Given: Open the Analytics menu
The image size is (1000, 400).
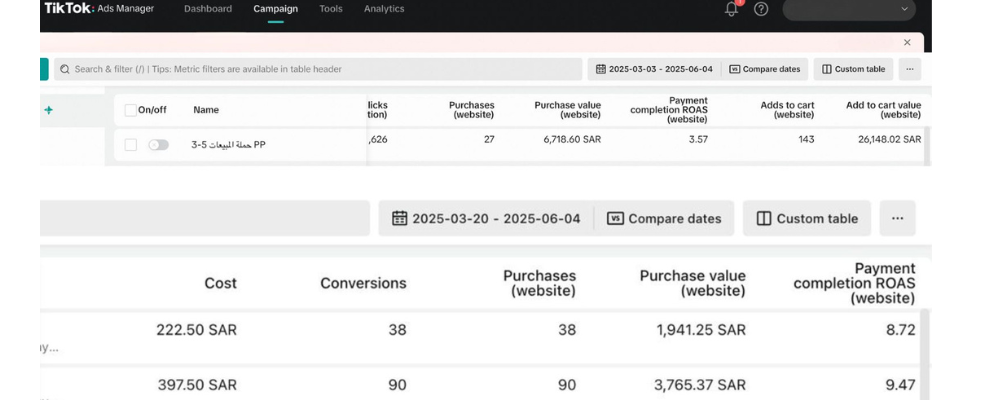Looking at the screenshot, I should tap(384, 9).
